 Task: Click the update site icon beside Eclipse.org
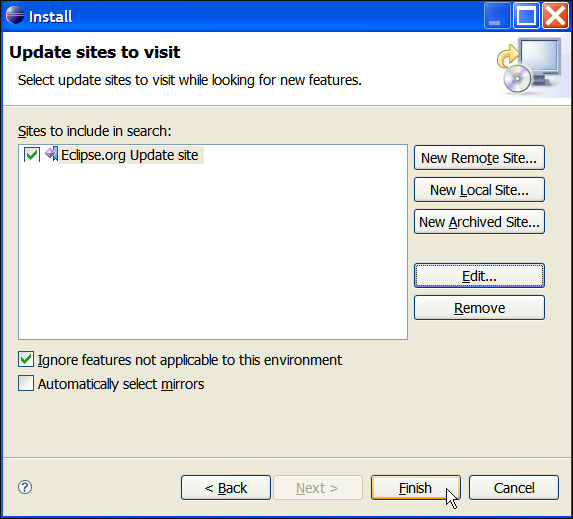pos(52,154)
